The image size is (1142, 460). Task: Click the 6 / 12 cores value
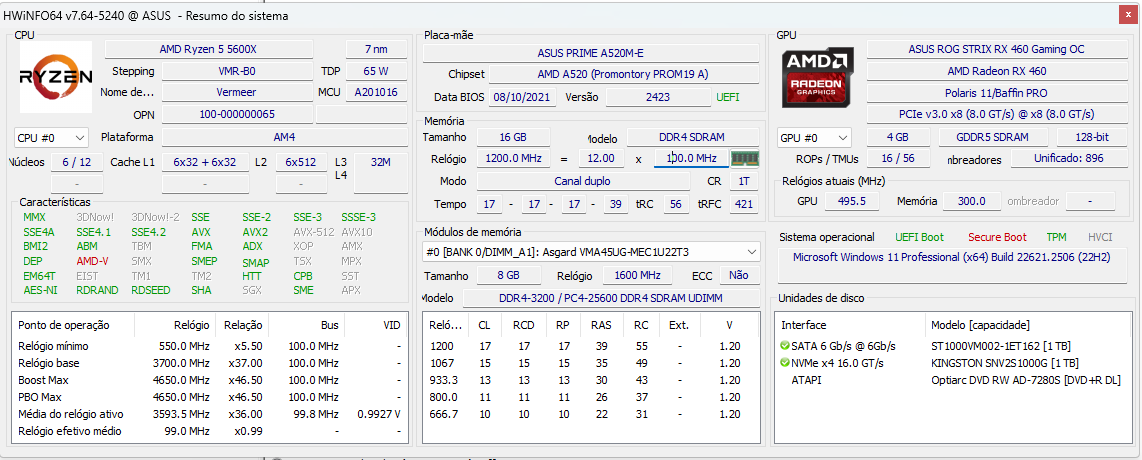(x=76, y=162)
